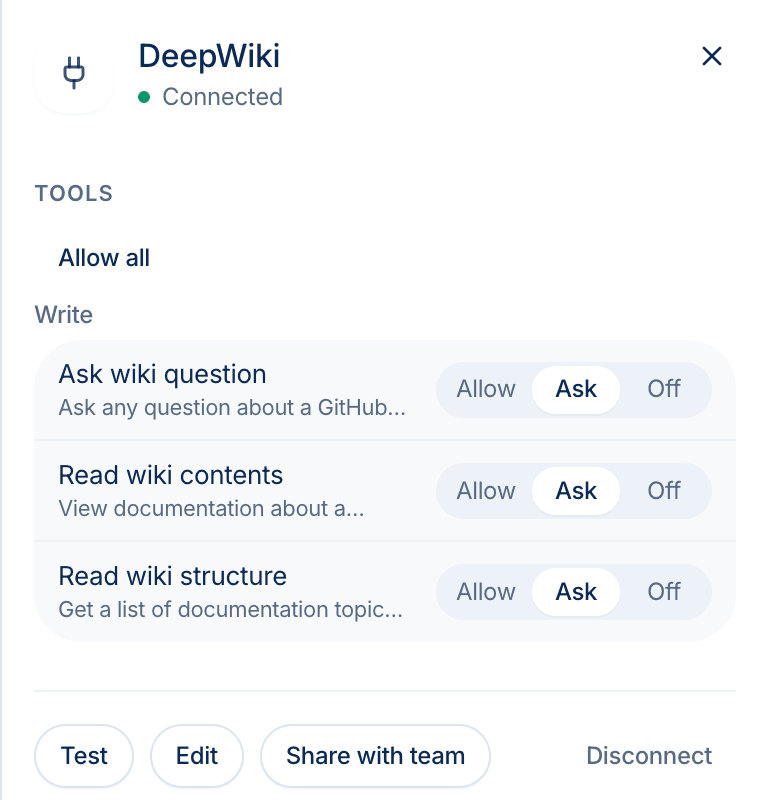
Task: Set Read wiki structure to Ask
Action: (576, 592)
